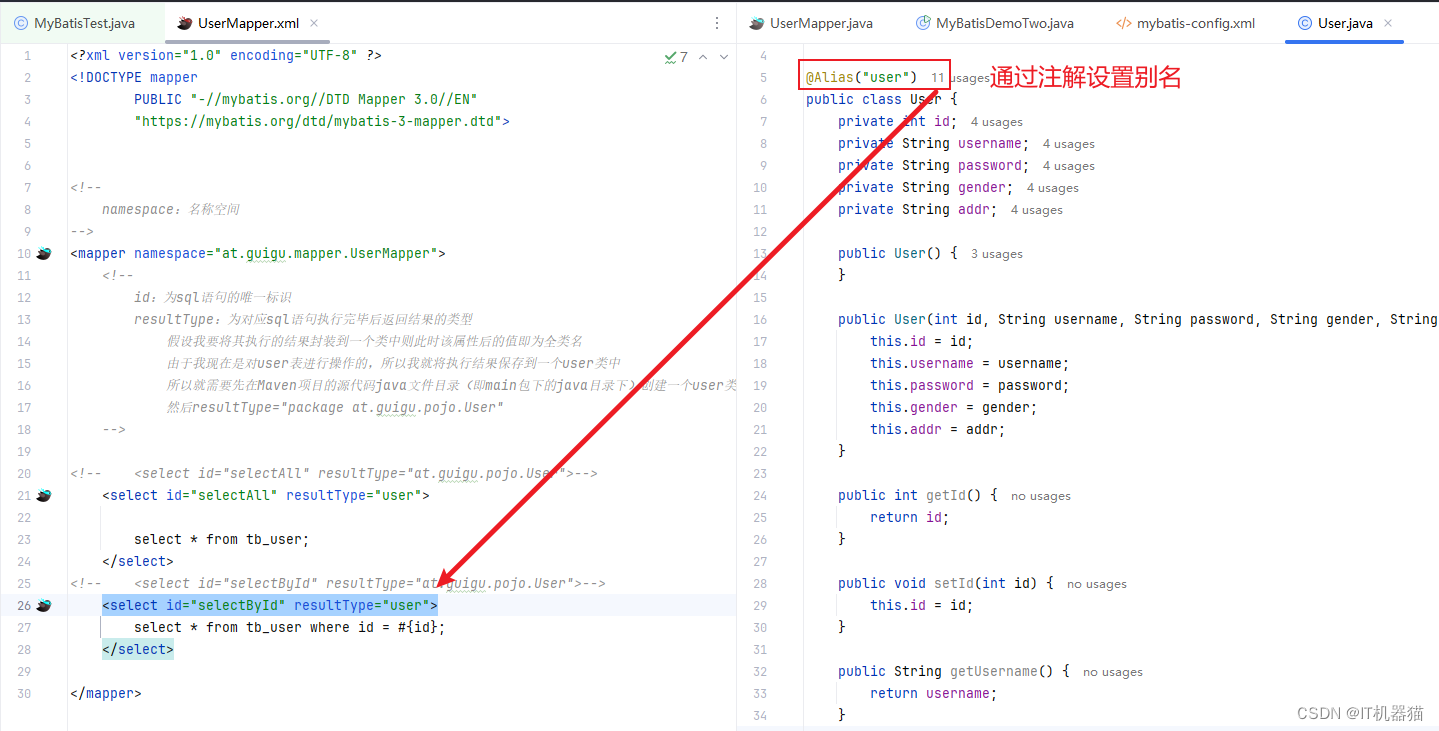Click the DTD URL mybatis-3-mapper.dtd string
This screenshot has height=731, width=1439.
(x=318, y=122)
